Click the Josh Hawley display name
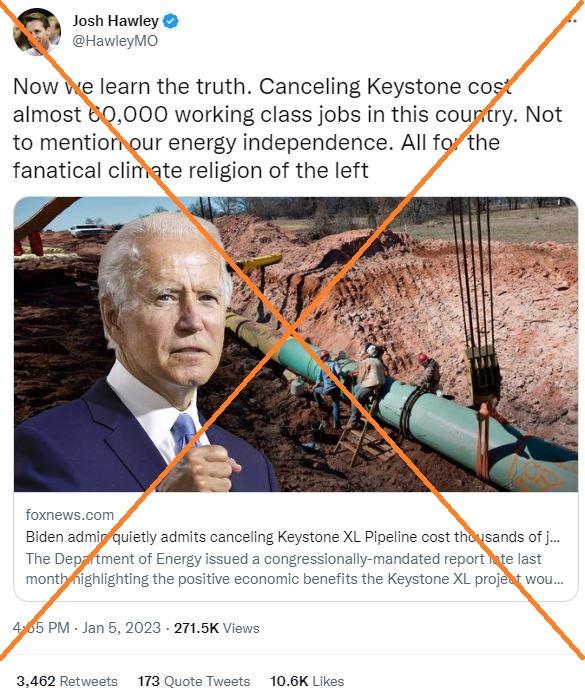Image resolution: width=585 pixels, height=694 pixels. (x=115, y=21)
